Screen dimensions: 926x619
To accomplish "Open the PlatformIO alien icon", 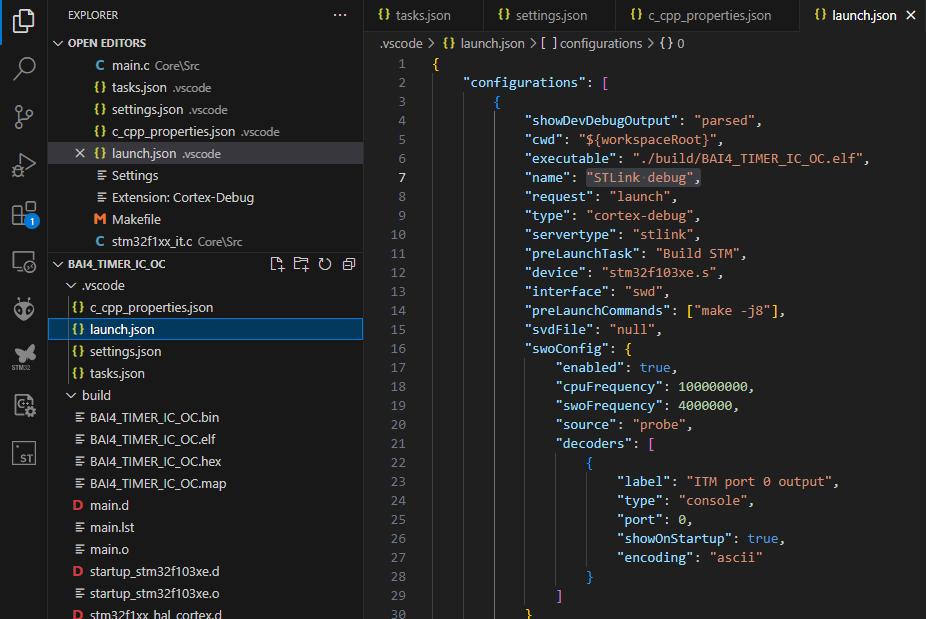I will coord(24,309).
